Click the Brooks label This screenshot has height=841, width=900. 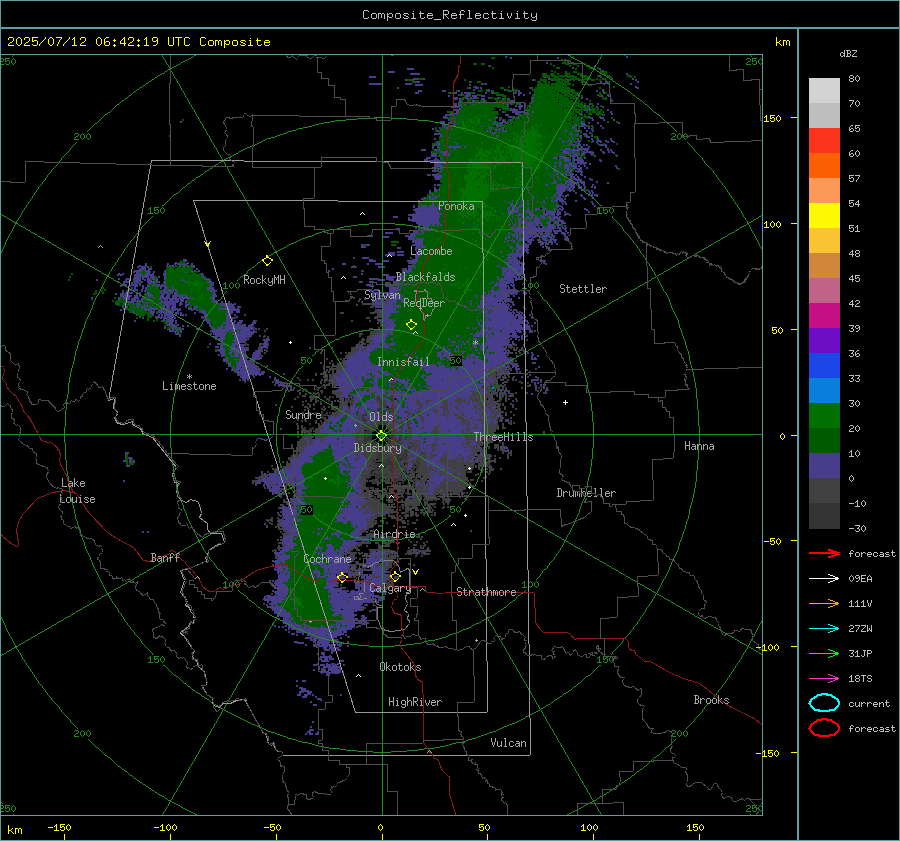(x=711, y=700)
